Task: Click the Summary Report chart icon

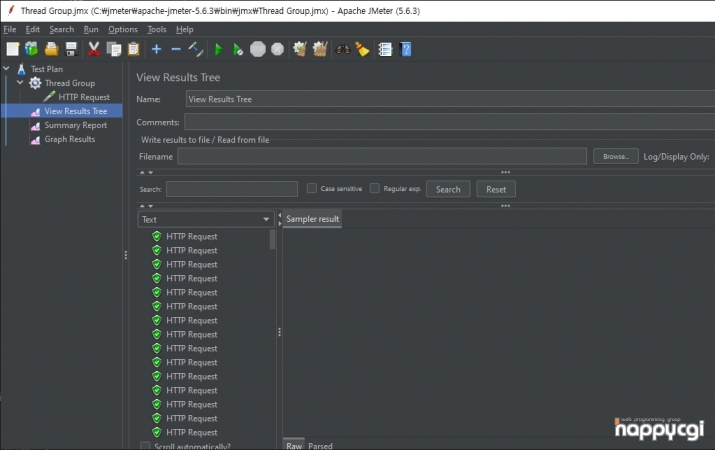Action: (35, 125)
